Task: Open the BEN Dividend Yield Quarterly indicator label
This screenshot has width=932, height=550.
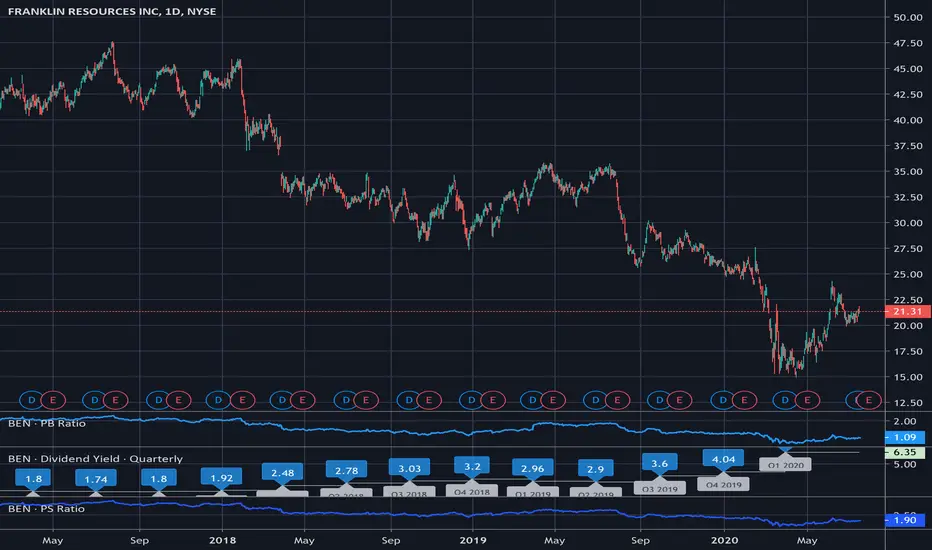Action: (95, 458)
